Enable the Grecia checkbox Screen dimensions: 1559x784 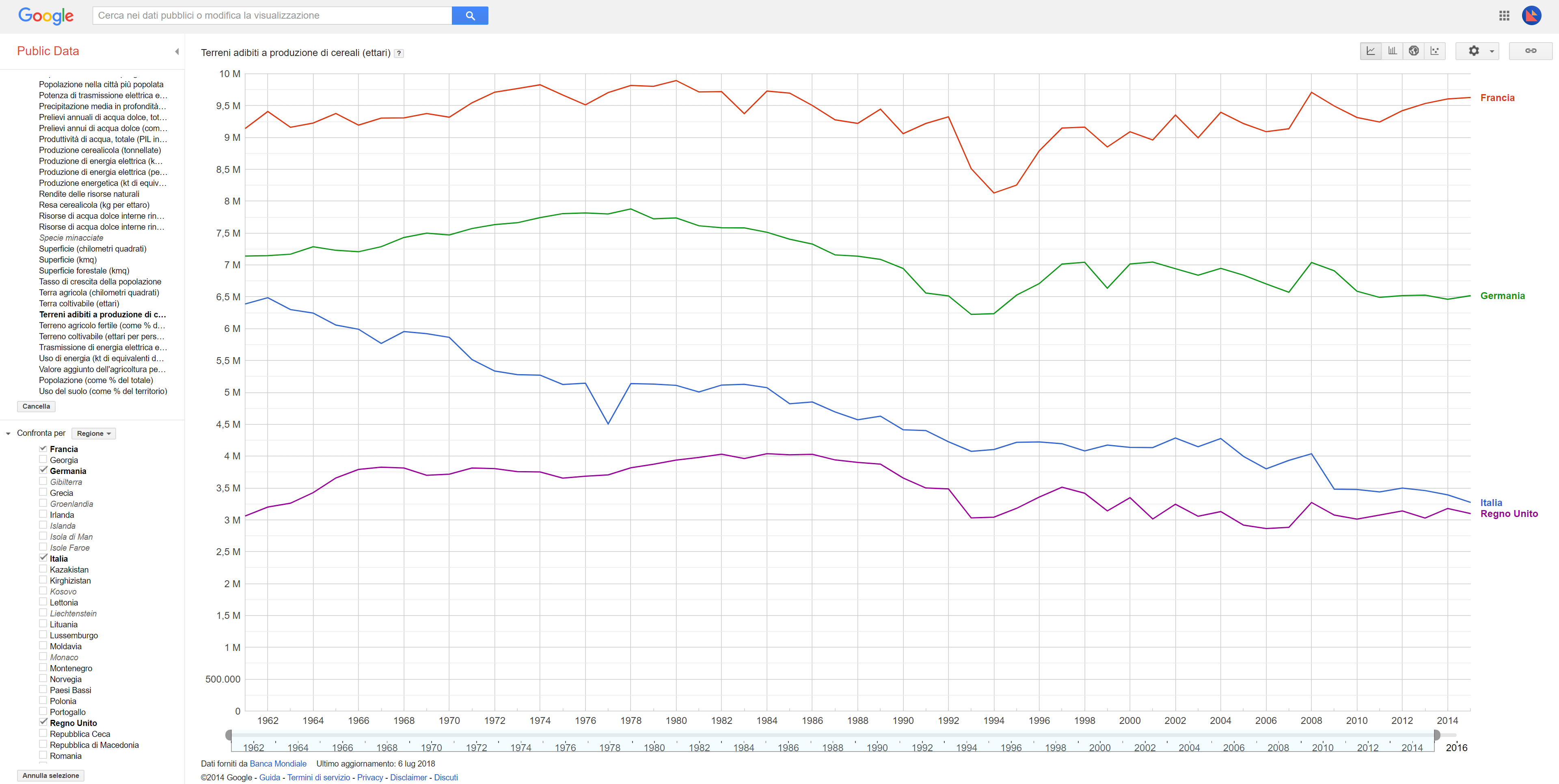(43, 492)
